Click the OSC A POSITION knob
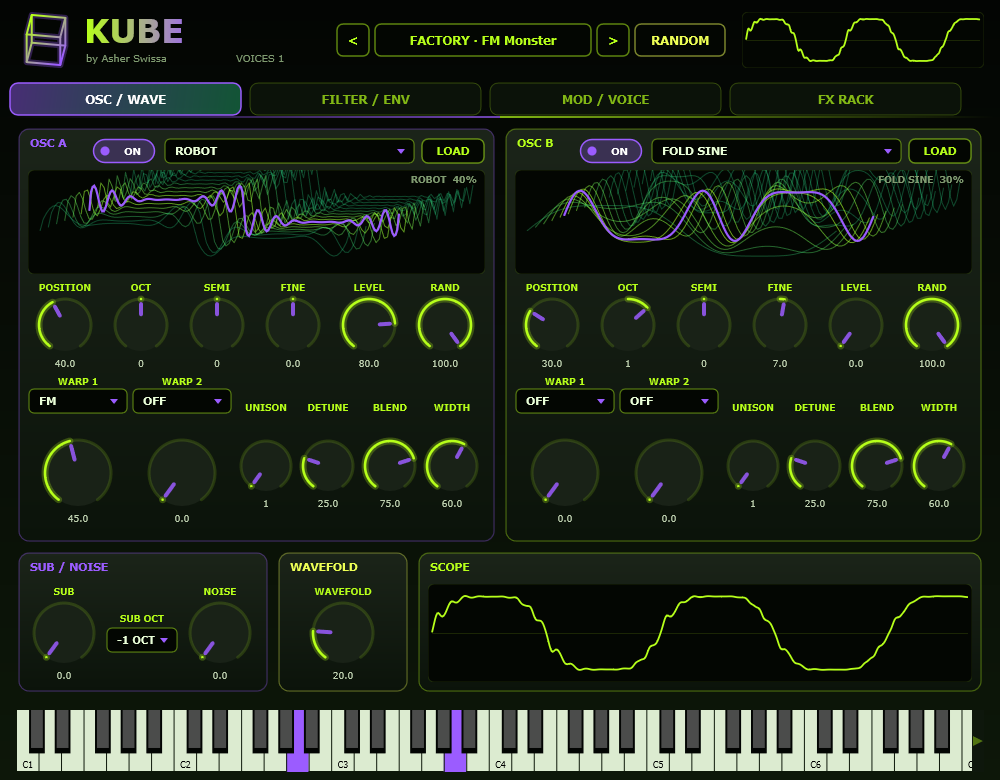The image size is (1000, 780). point(64,324)
